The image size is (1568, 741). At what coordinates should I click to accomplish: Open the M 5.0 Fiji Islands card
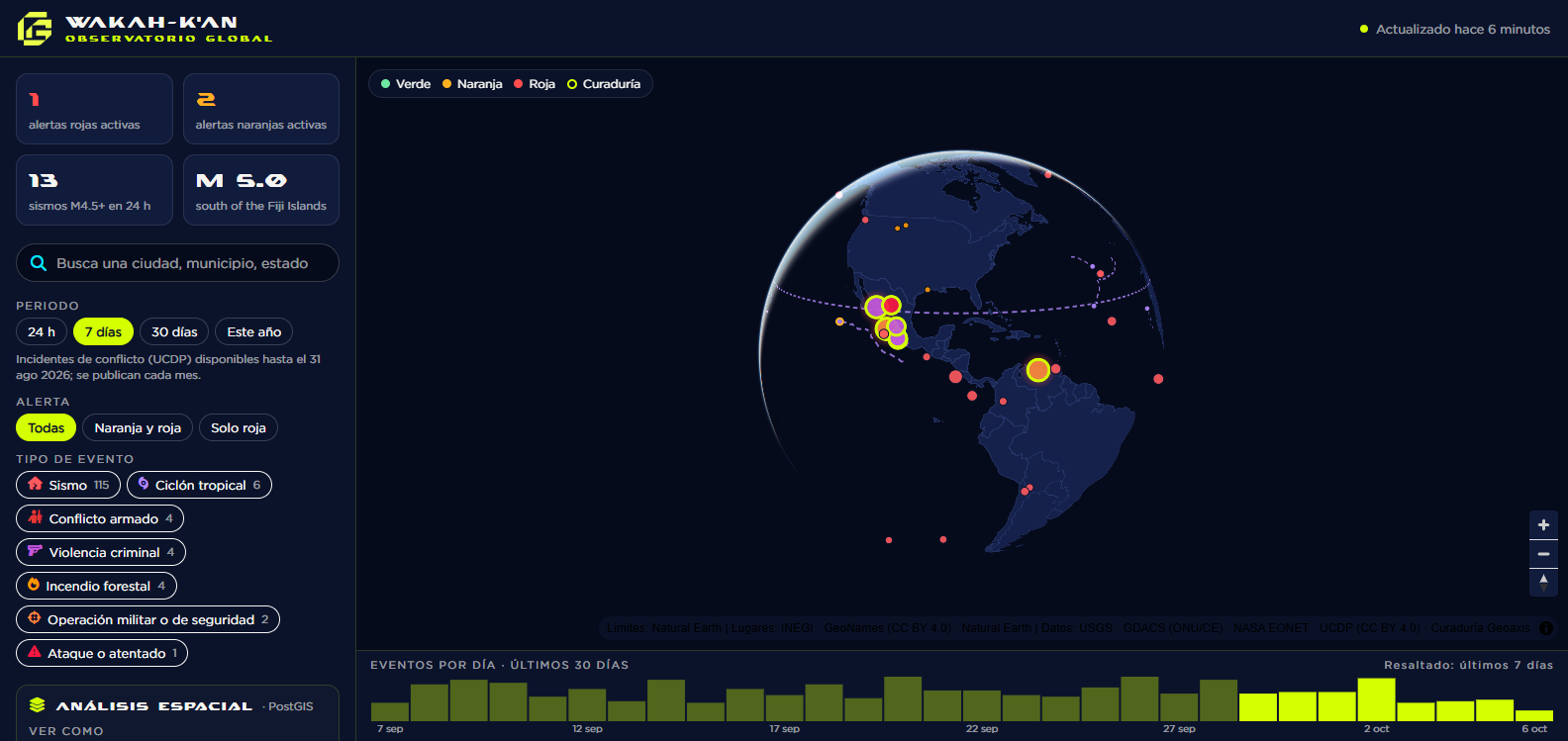pyautogui.click(x=261, y=190)
